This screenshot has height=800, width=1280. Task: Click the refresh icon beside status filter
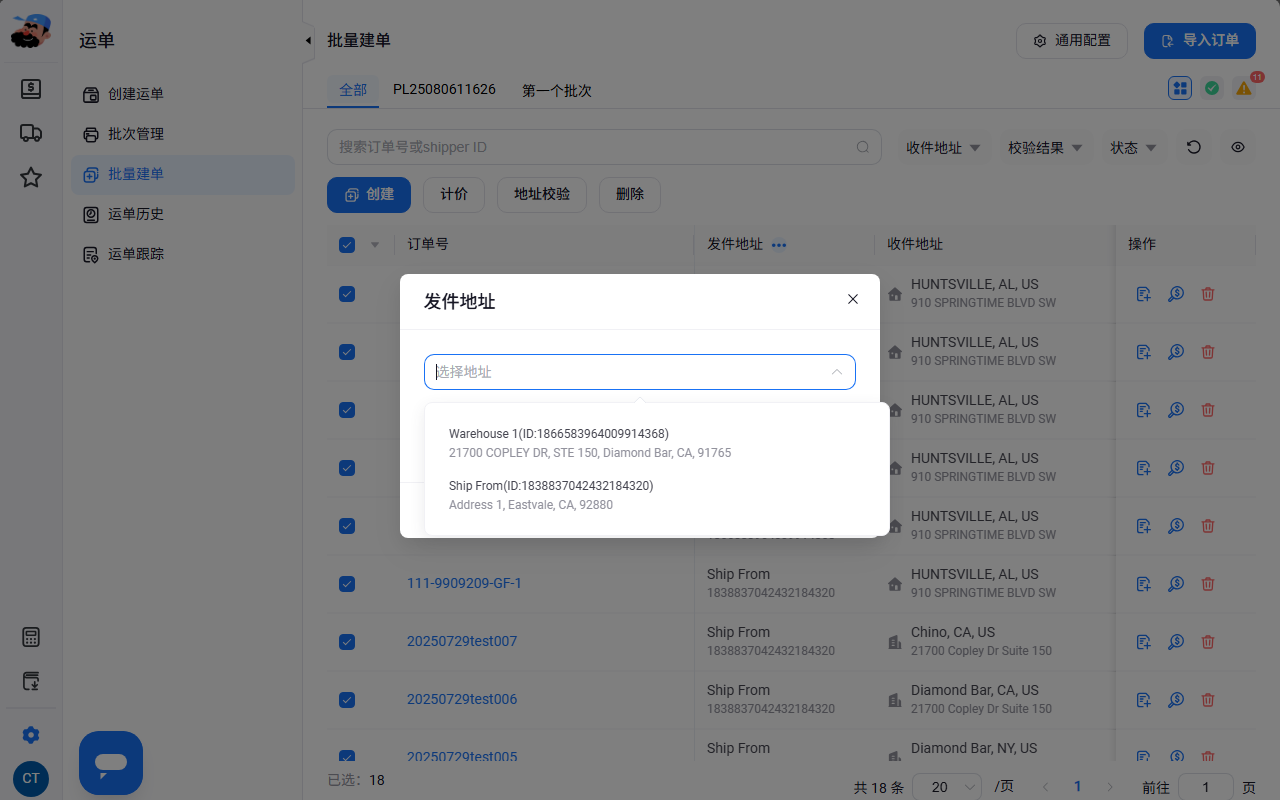[1194, 147]
